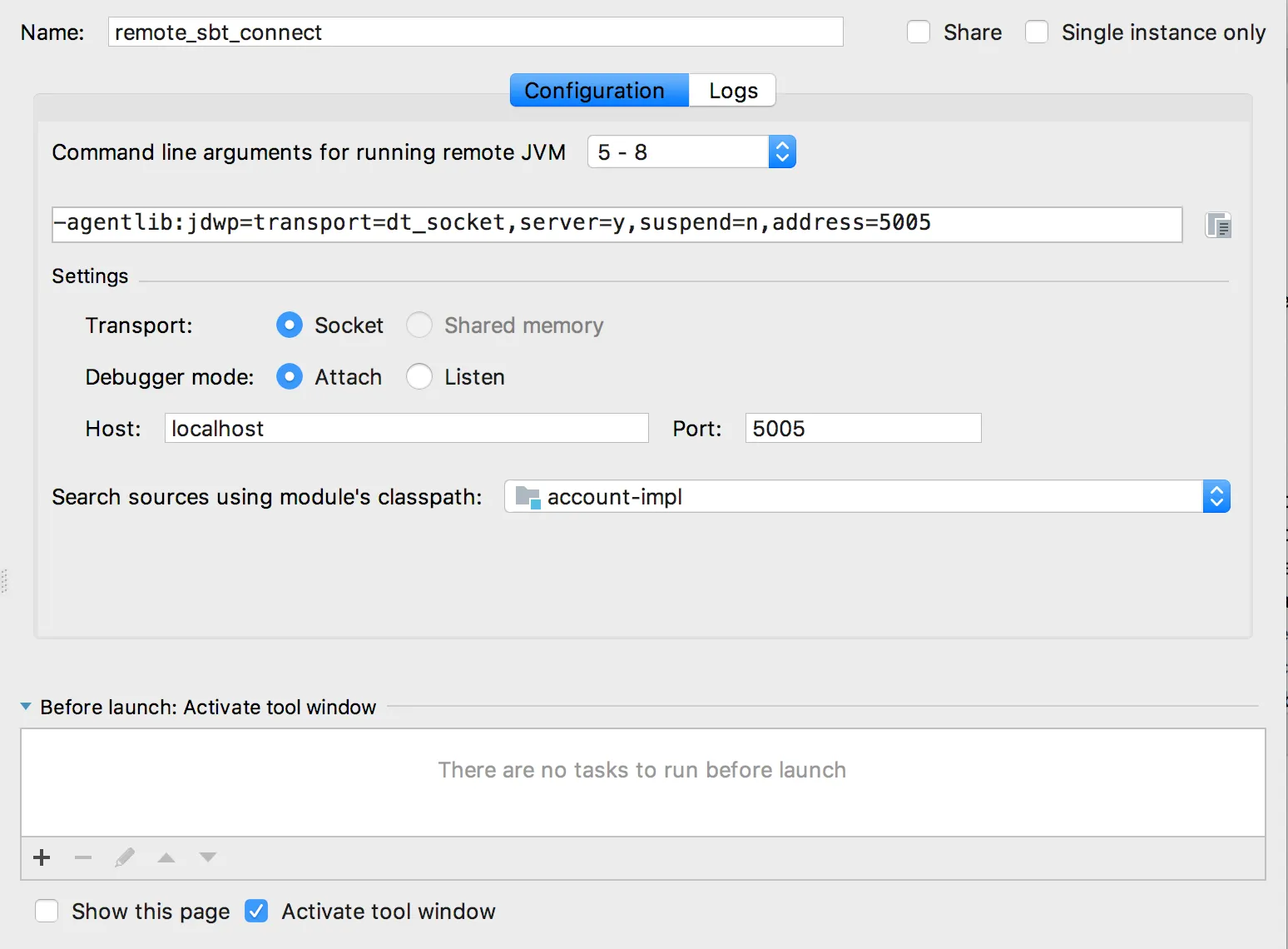Edit the selected before launch task
This screenshot has width=1288, height=949.
pyautogui.click(x=125, y=857)
